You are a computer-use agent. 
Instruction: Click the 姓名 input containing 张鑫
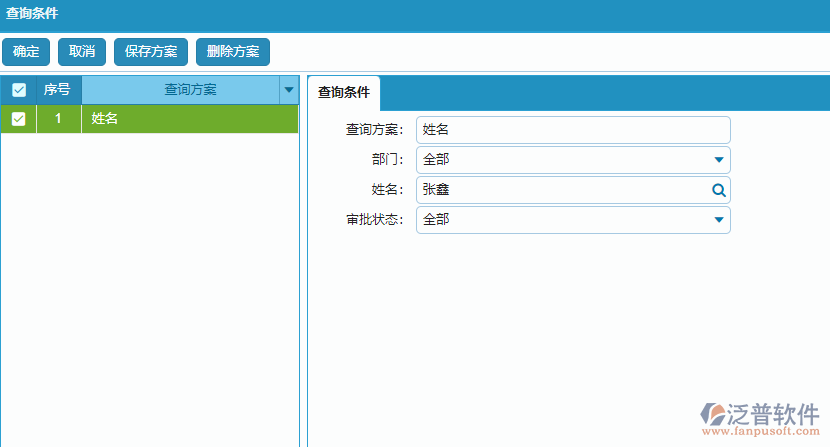pyautogui.click(x=560, y=190)
